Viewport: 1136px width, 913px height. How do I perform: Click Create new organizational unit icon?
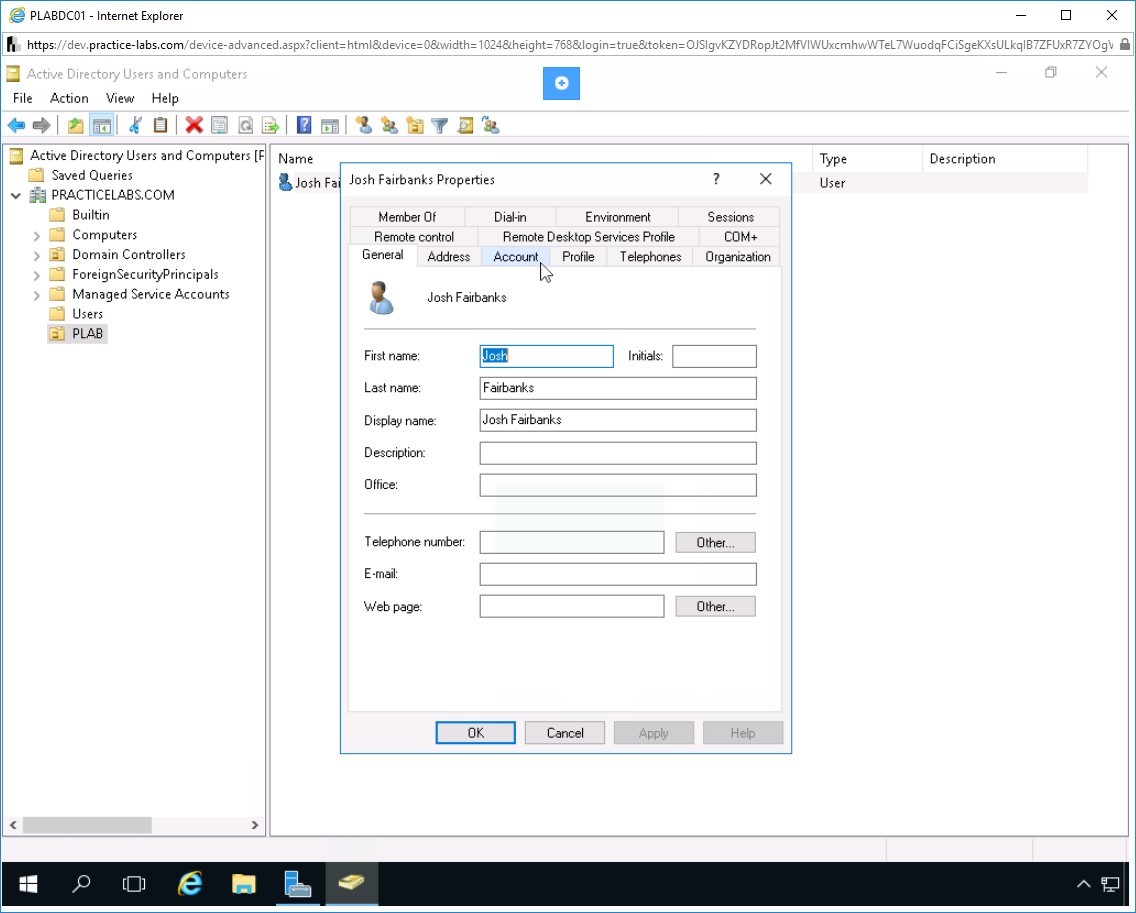click(x=414, y=125)
